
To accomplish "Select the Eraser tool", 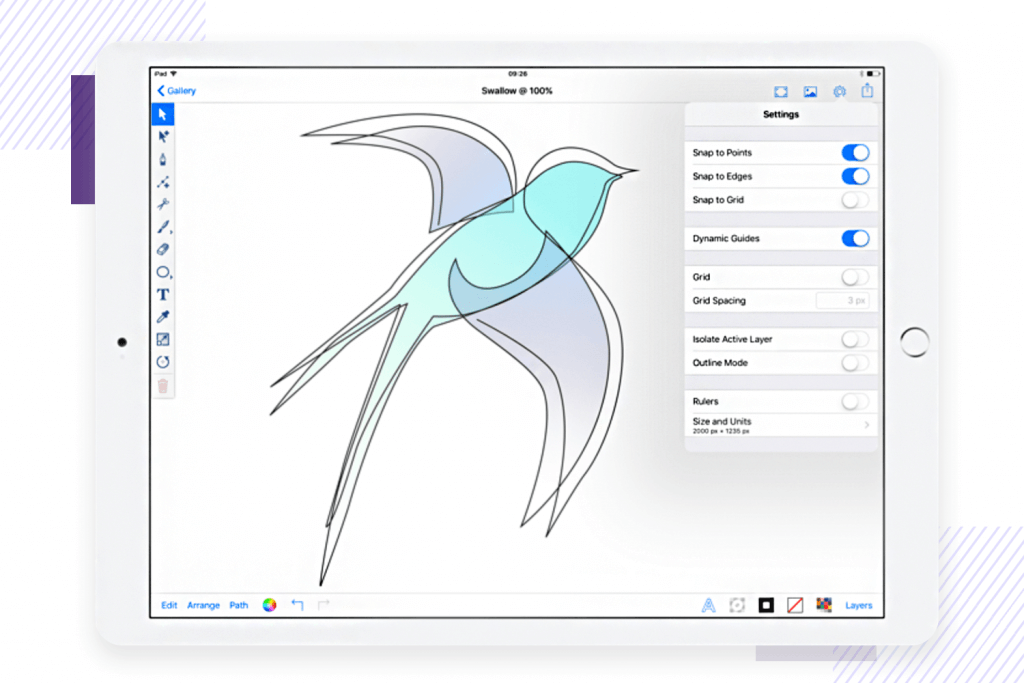I will click(x=163, y=250).
